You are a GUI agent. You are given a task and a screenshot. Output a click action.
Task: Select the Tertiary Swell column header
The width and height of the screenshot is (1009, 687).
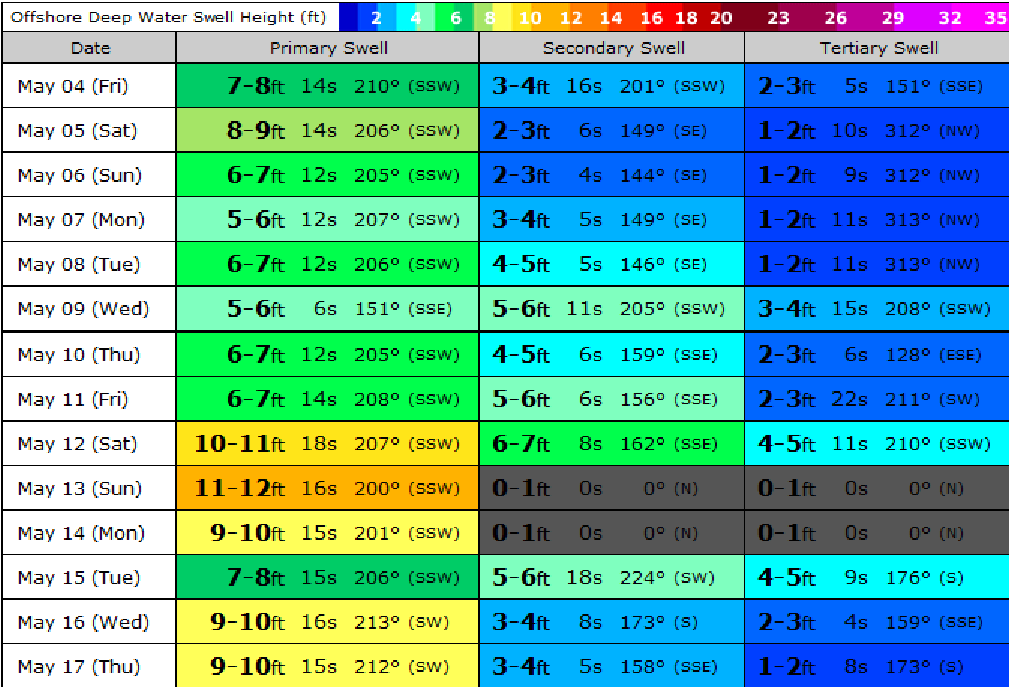pyautogui.click(x=878, y=48)
